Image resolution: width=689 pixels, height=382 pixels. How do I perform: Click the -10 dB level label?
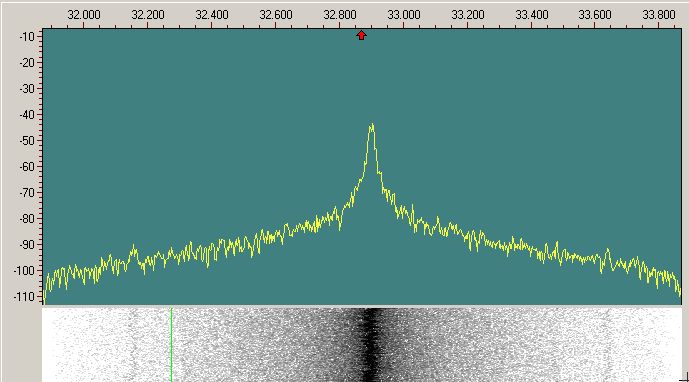point(27,37)
